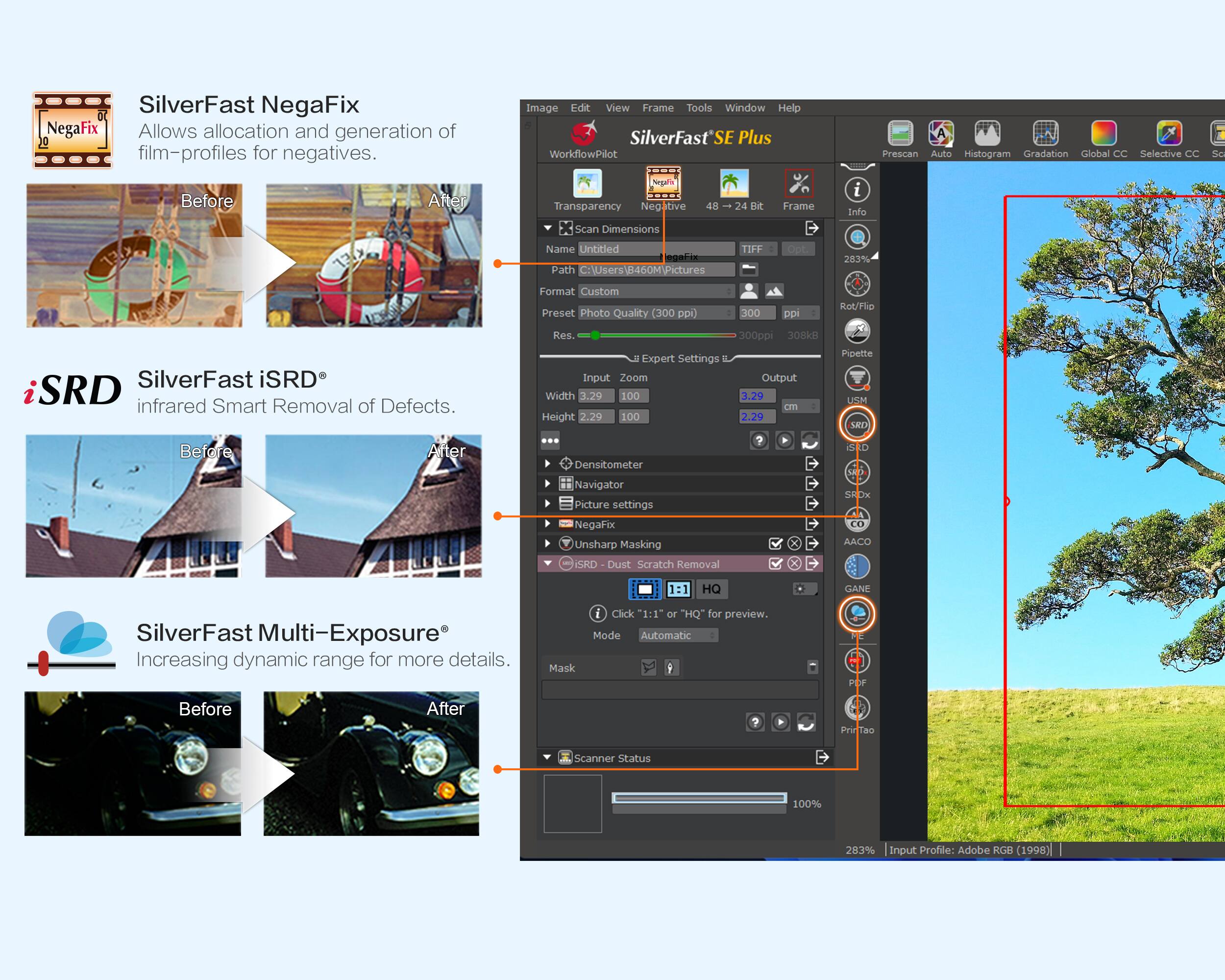1225x980 pixels.
Task: Open the Tools menu
Action: coord(698,108)
